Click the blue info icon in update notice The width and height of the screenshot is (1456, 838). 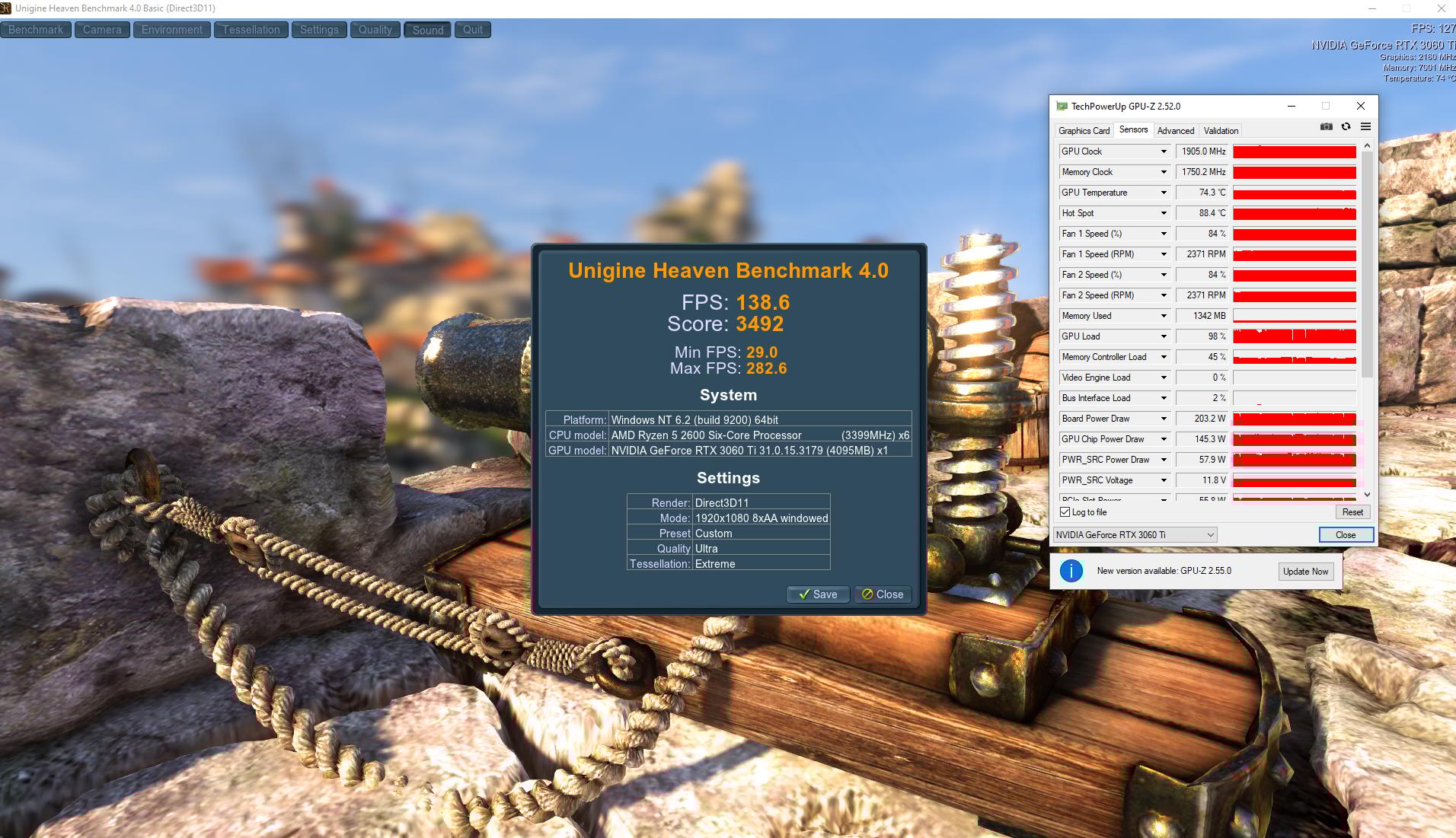pyautogui.click(x=1071, y=571)
